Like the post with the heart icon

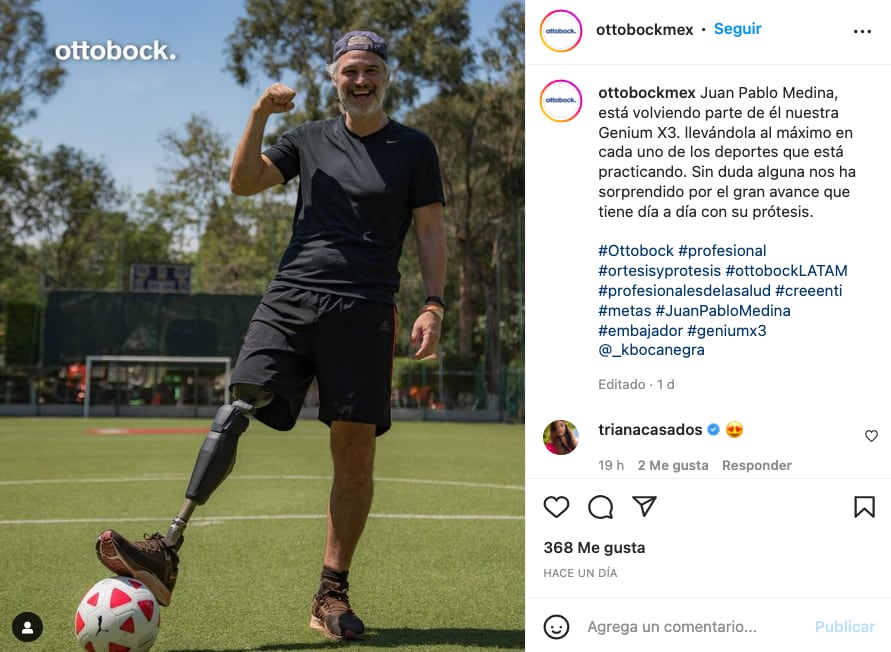tap(556, 506)
